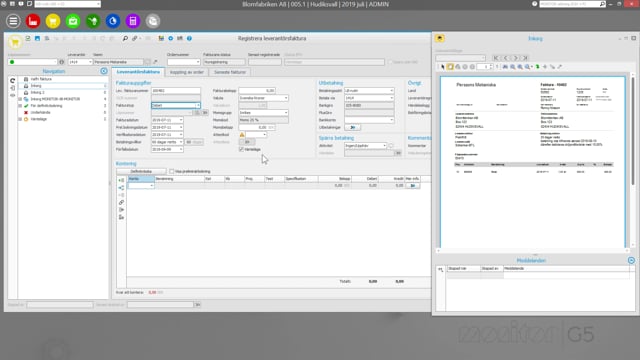640x360 pixels.
Task: Go to previous page in Inkorg viewer
Action: 506,58
